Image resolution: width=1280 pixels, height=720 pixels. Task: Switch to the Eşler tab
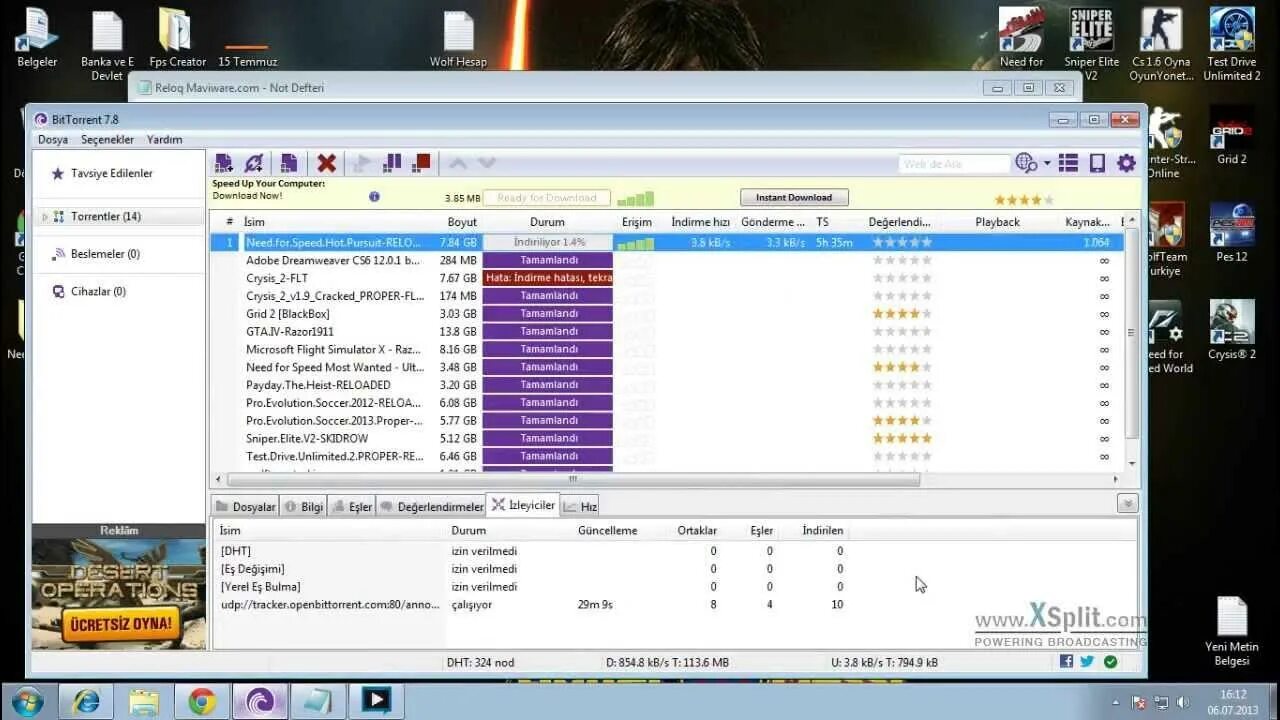coord(352,507)
